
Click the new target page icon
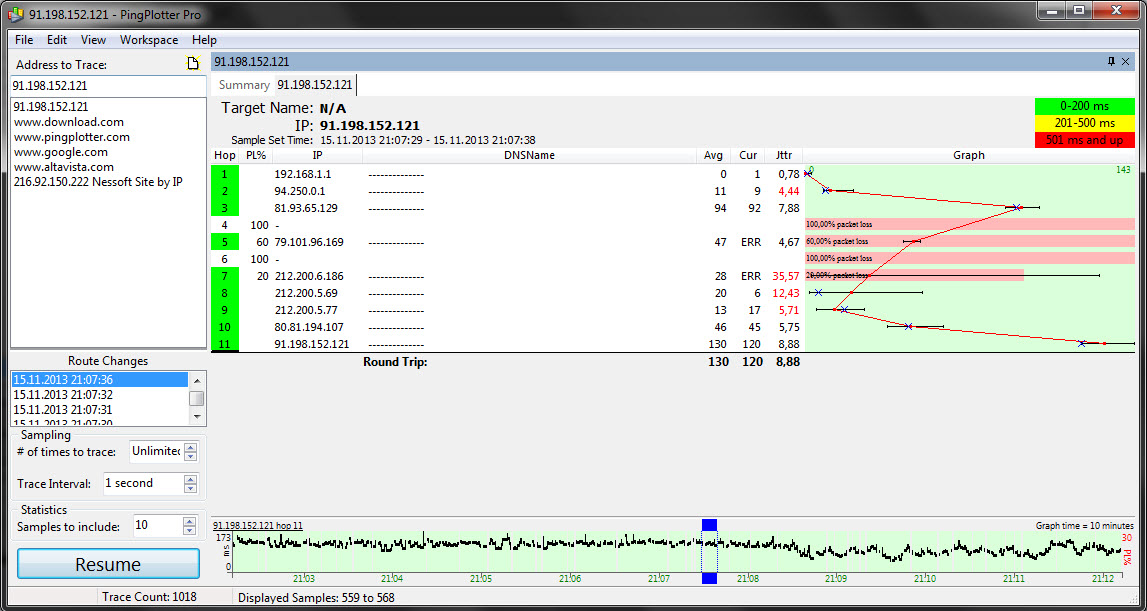(193, 64)
